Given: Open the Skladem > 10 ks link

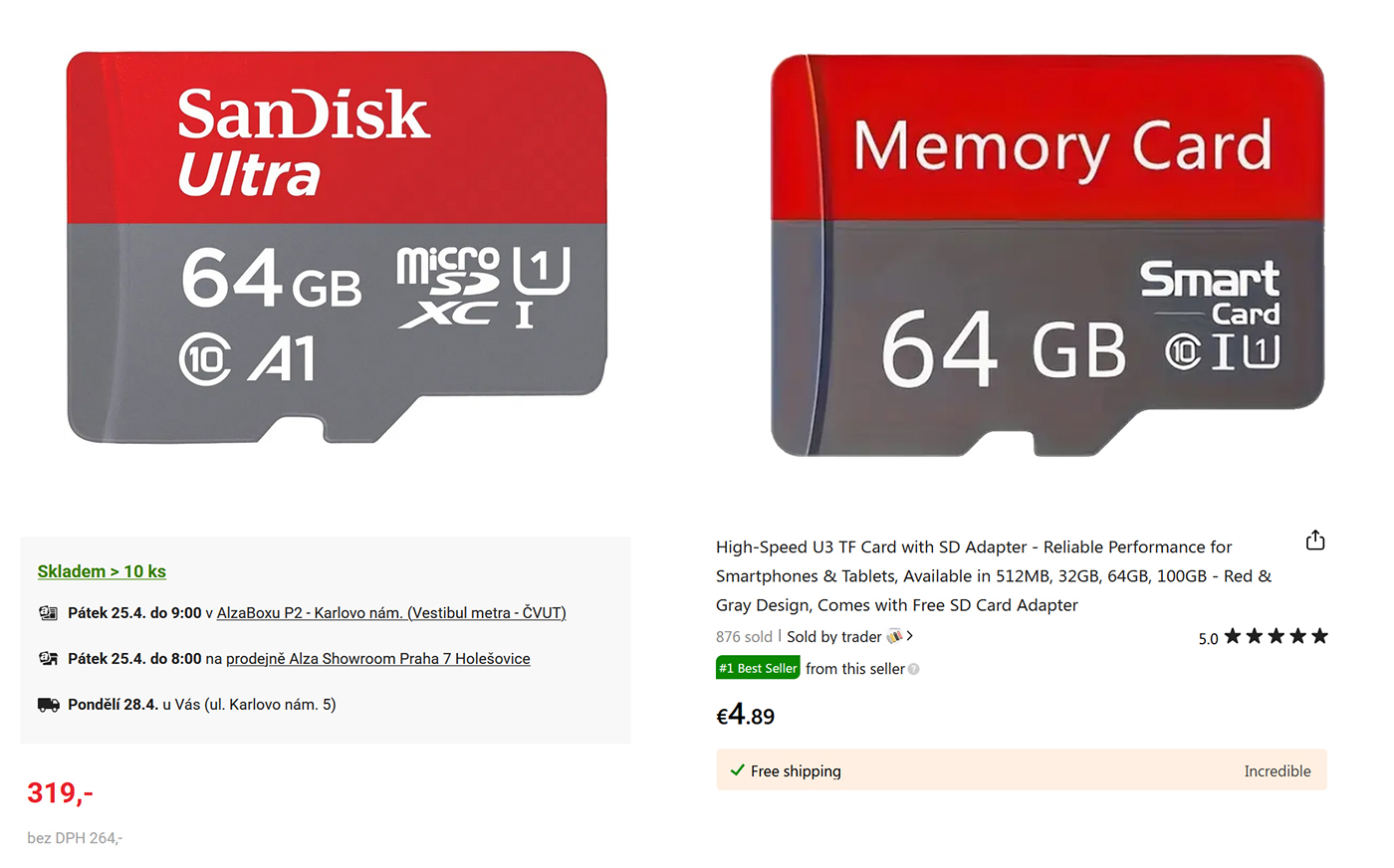Looking at the screenshot, I should [x=102, y=571].
